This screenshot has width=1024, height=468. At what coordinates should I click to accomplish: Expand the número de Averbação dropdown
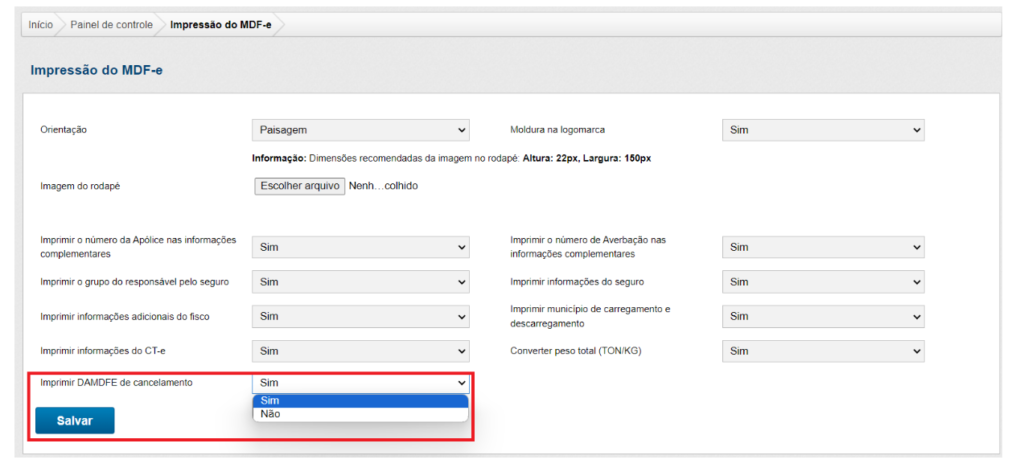coord(822,247)
